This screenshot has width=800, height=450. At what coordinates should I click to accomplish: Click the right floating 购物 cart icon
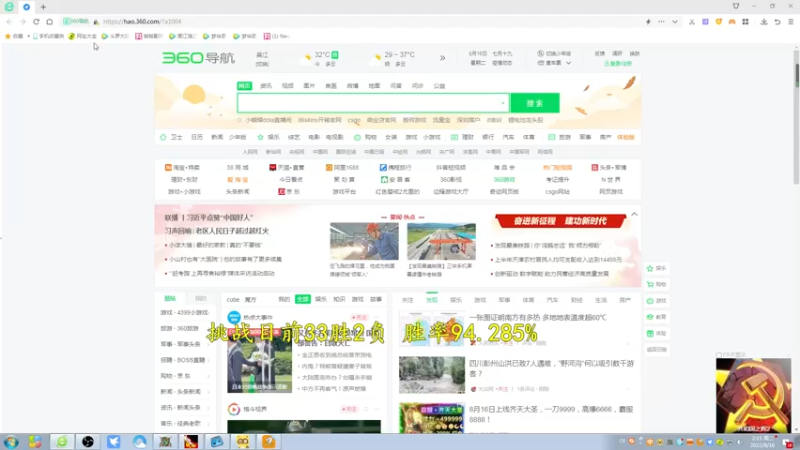point(650,285)
